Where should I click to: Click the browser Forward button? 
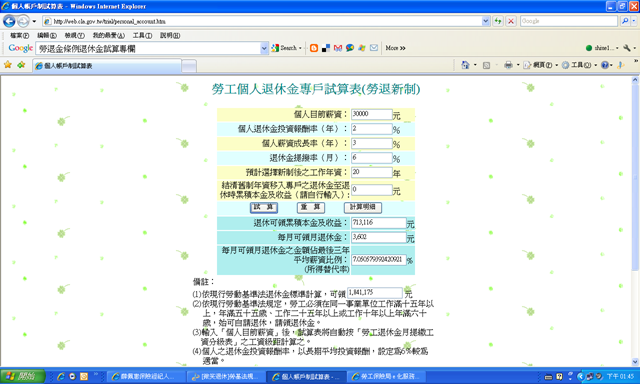point(23,21)
